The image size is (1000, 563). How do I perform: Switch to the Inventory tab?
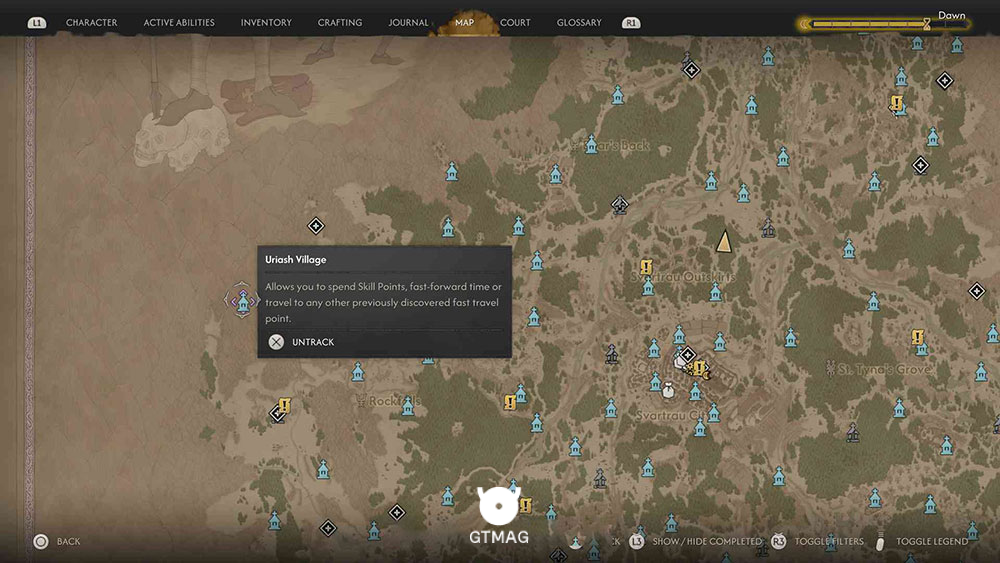point(266,22)
